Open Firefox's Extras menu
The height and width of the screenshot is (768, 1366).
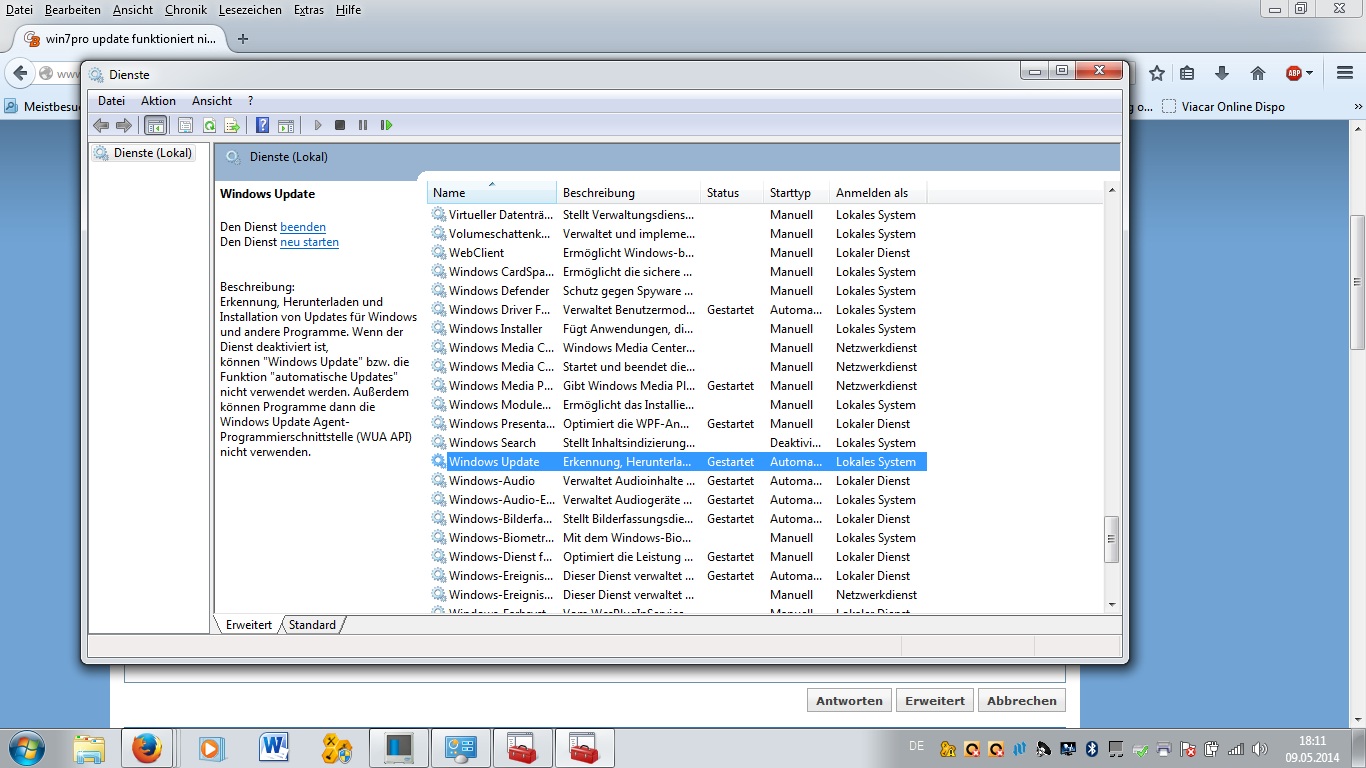(309, 9)
